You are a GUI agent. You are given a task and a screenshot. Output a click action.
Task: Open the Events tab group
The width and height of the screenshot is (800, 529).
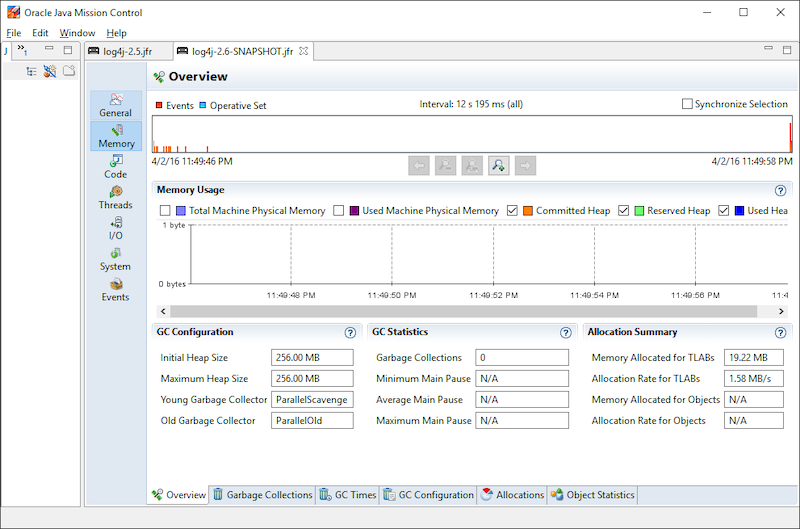(116, 290)
